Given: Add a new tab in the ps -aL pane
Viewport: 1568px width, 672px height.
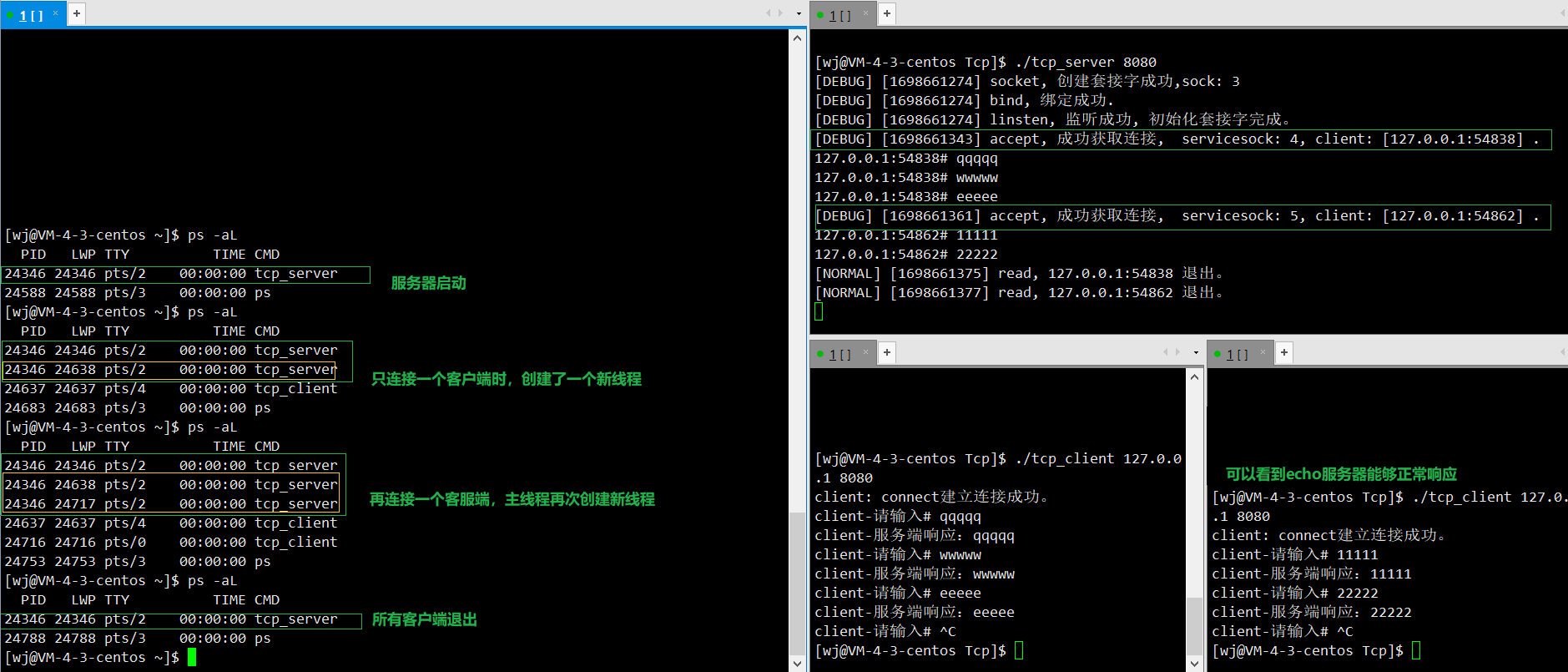Looking at the screenshot, I should click(x=77, y=13).
